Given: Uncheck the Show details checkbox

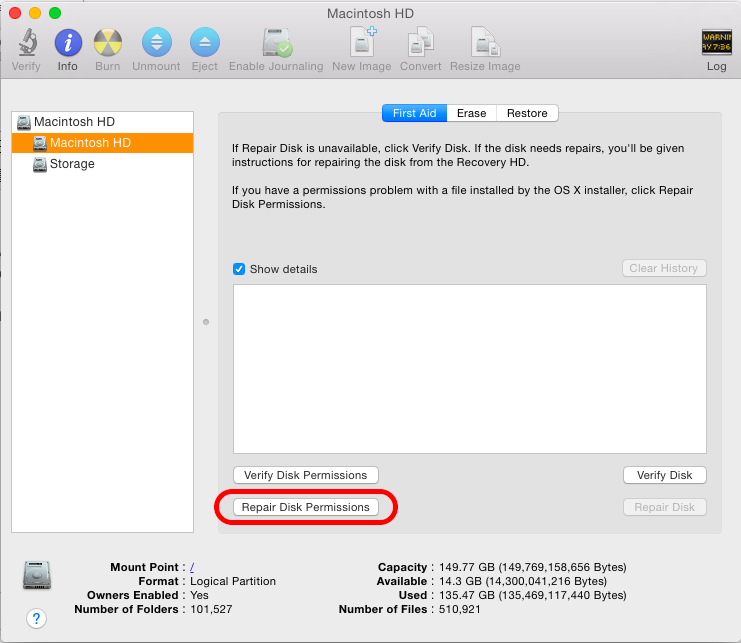Looking at the screenshot, I should pyautogui.click(x=239, y=269).
